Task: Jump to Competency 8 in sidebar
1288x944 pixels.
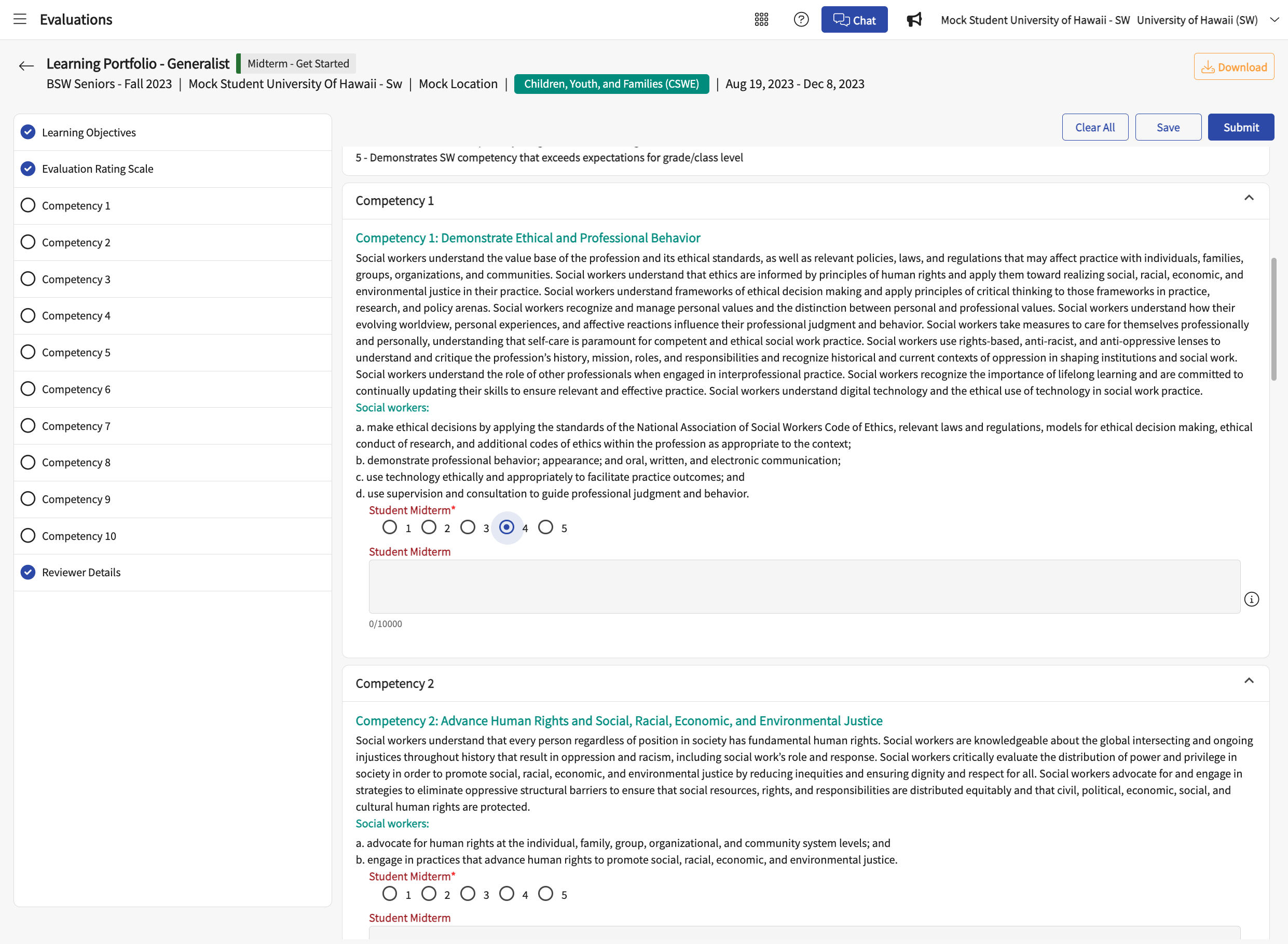Action: click(x=173, y=462)
